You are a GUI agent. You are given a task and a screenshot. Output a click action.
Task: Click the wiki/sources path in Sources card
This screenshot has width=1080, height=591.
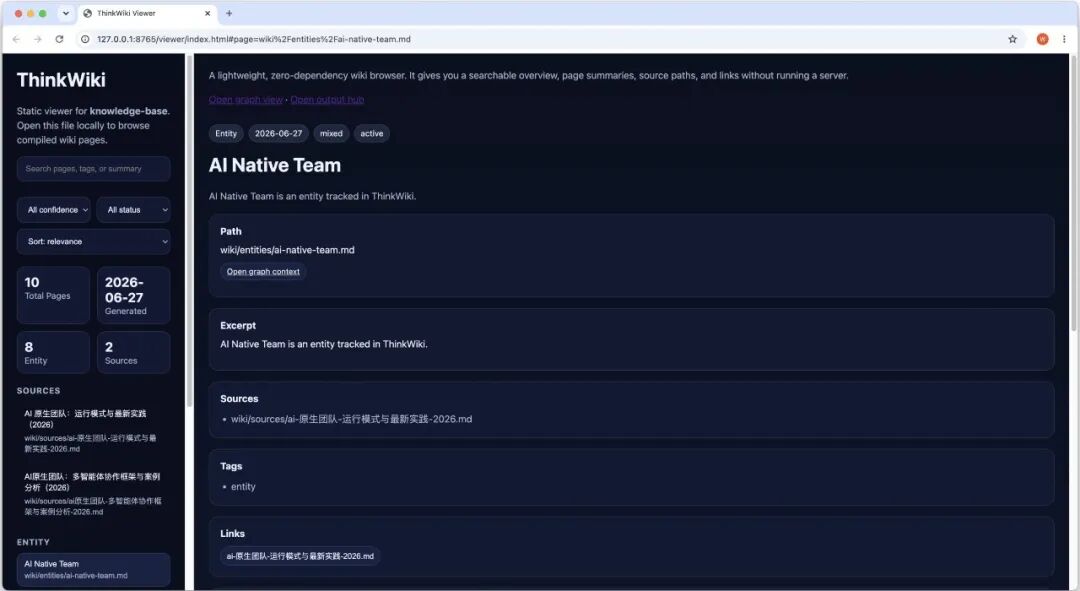351,419
